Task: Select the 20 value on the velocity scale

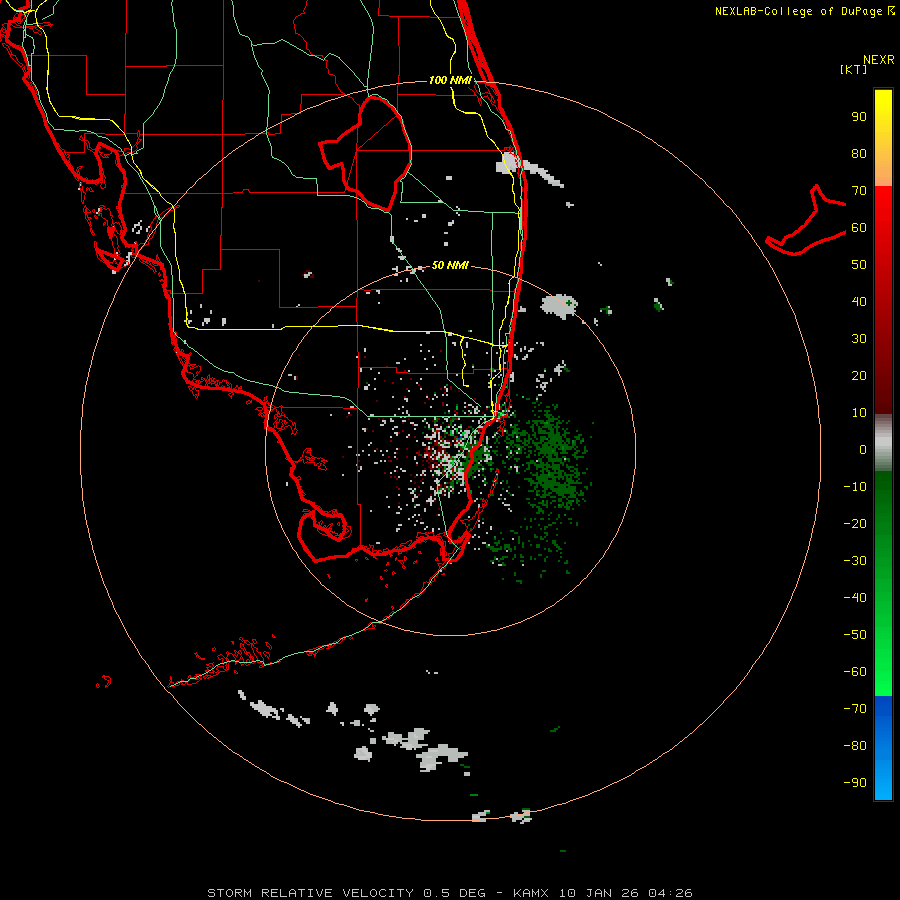Action: point(859,376)
